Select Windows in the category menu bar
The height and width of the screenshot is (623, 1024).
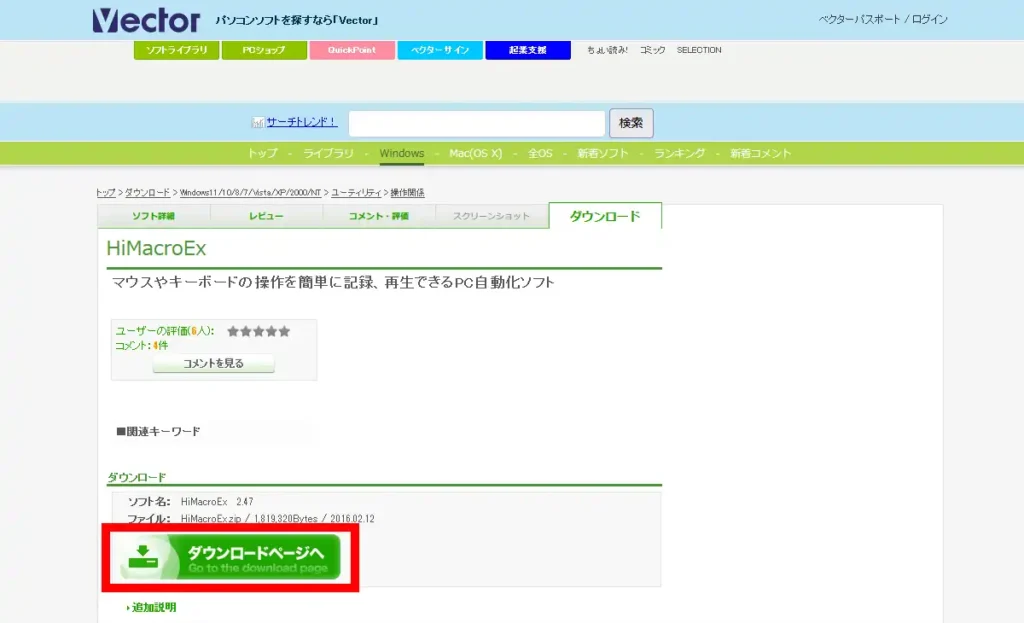402,153
